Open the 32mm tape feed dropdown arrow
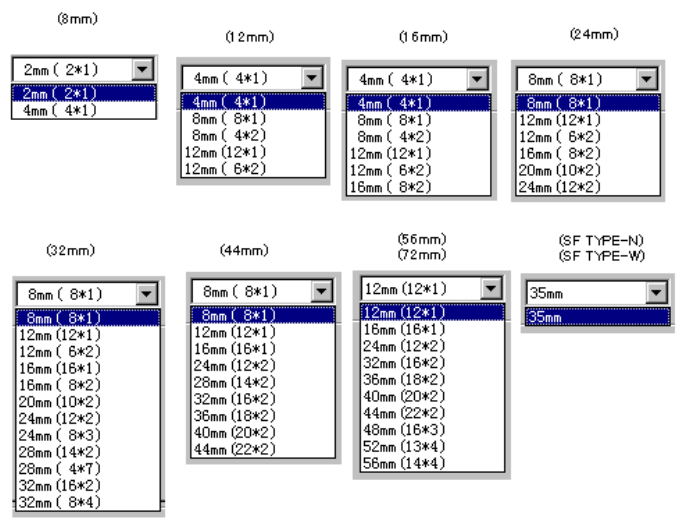Screen dimensions: 689x526 [146, 294]
